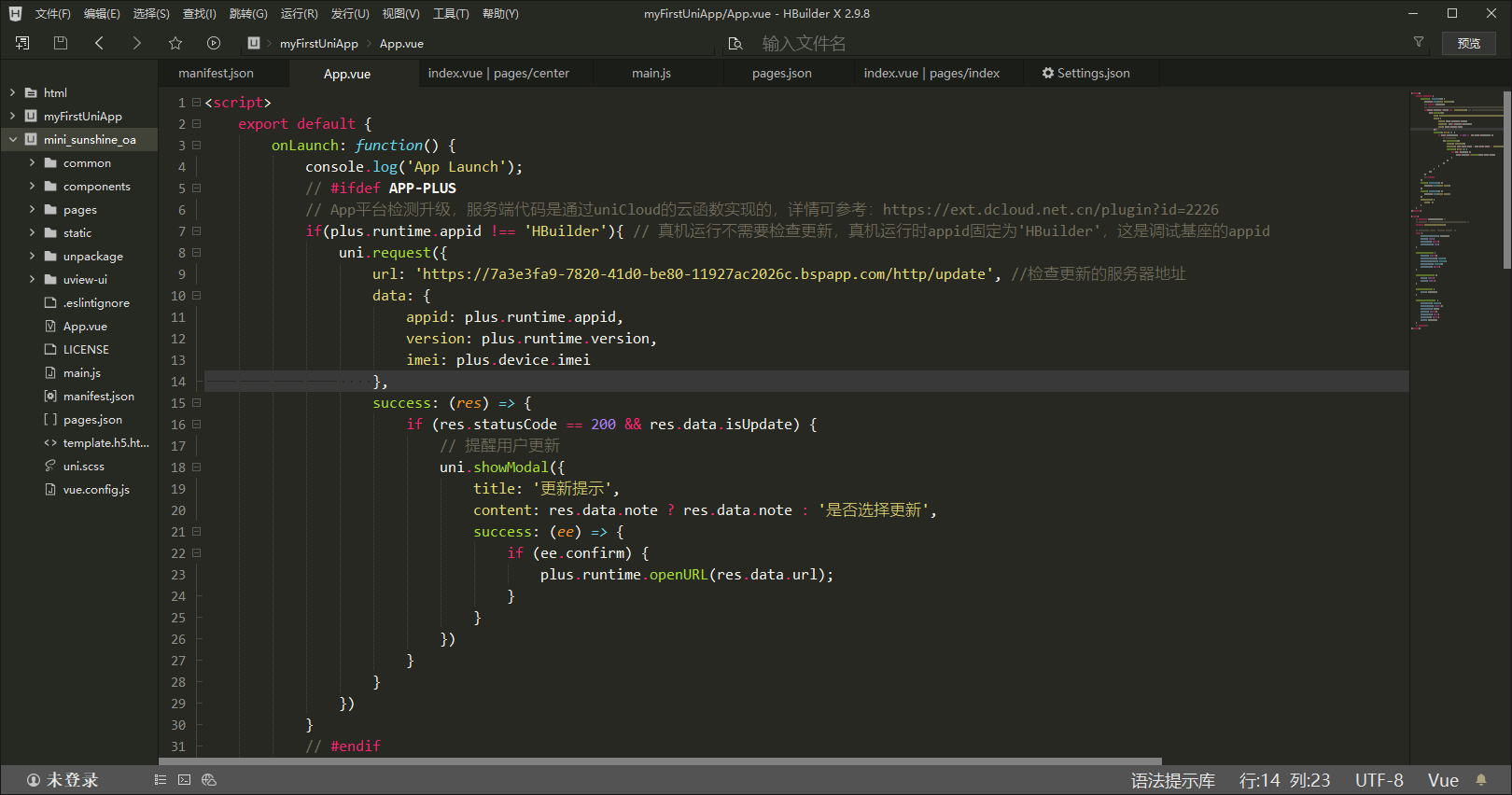Click the 预览 preview button

[1469, 43]
